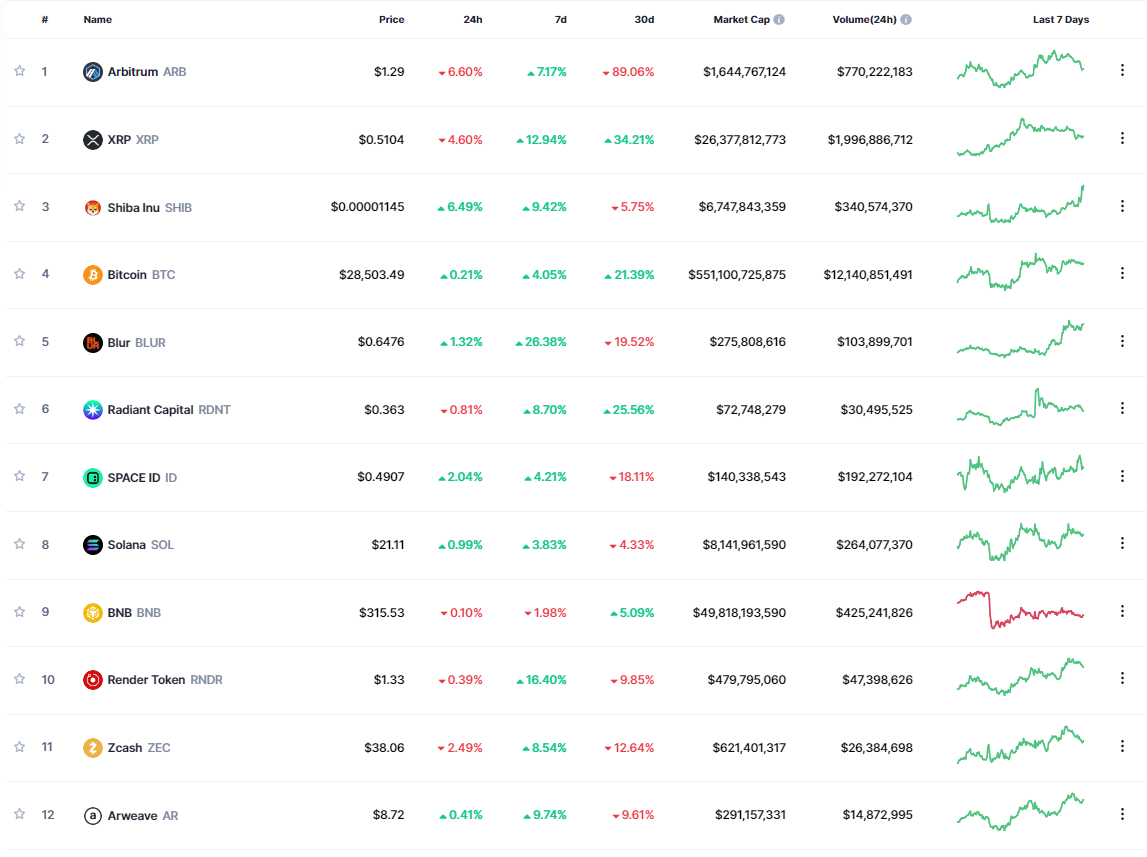Favorite BNB with its star icon

click(x=19, y=612)
